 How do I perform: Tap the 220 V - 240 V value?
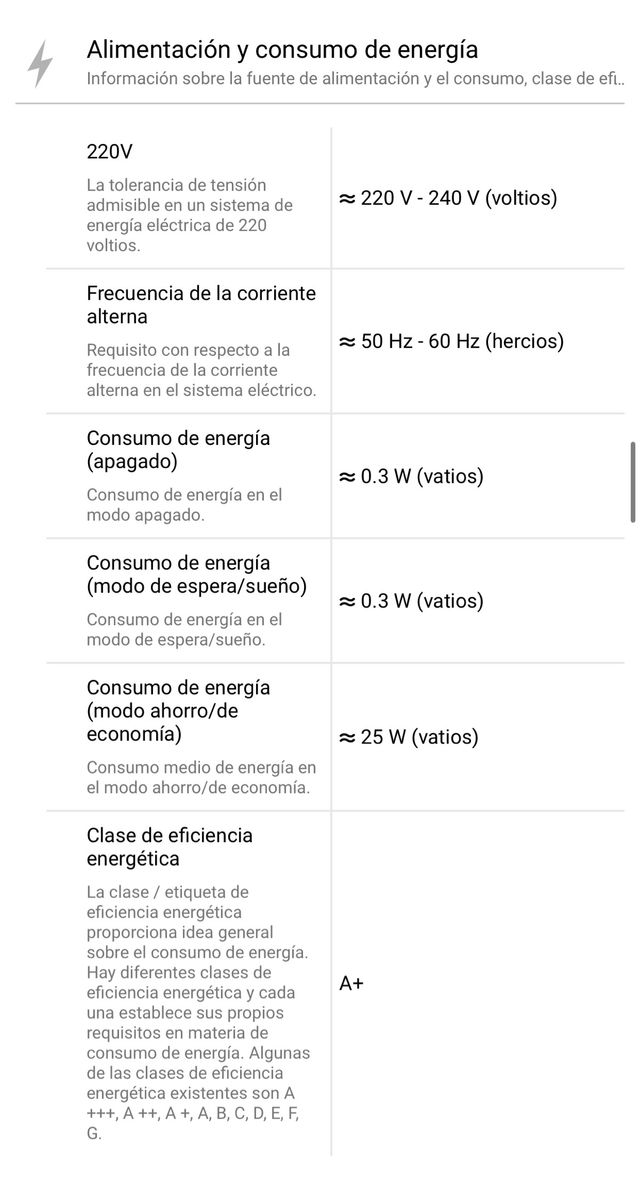click(x=448, y=198)
